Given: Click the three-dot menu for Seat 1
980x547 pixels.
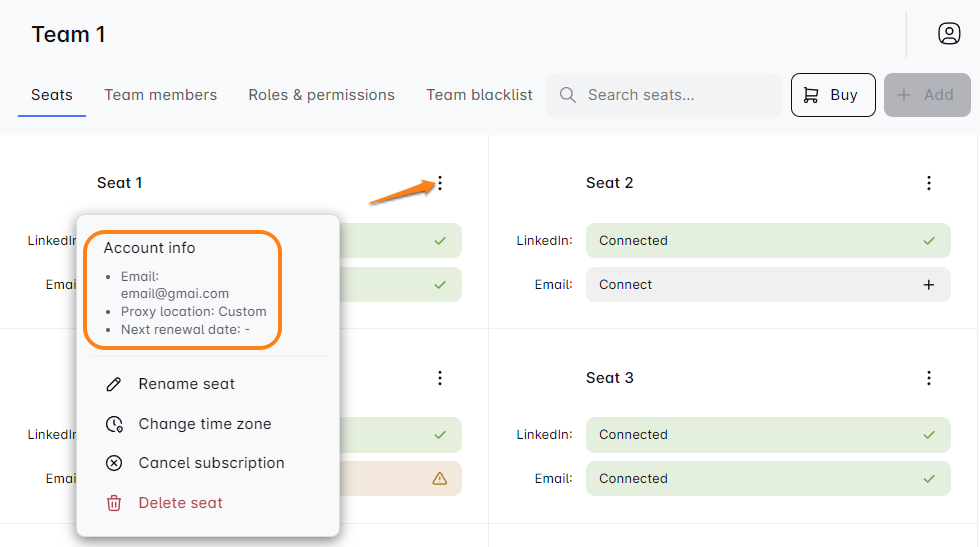Looking at the screenshot, I should 440,183.
